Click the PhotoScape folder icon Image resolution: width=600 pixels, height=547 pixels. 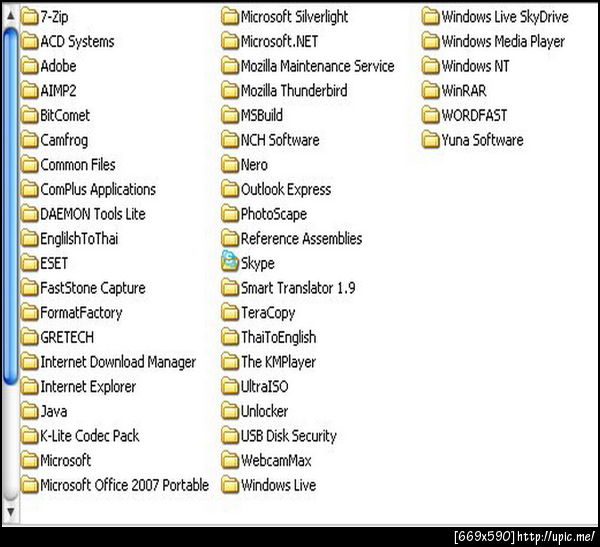coord(230,214)
